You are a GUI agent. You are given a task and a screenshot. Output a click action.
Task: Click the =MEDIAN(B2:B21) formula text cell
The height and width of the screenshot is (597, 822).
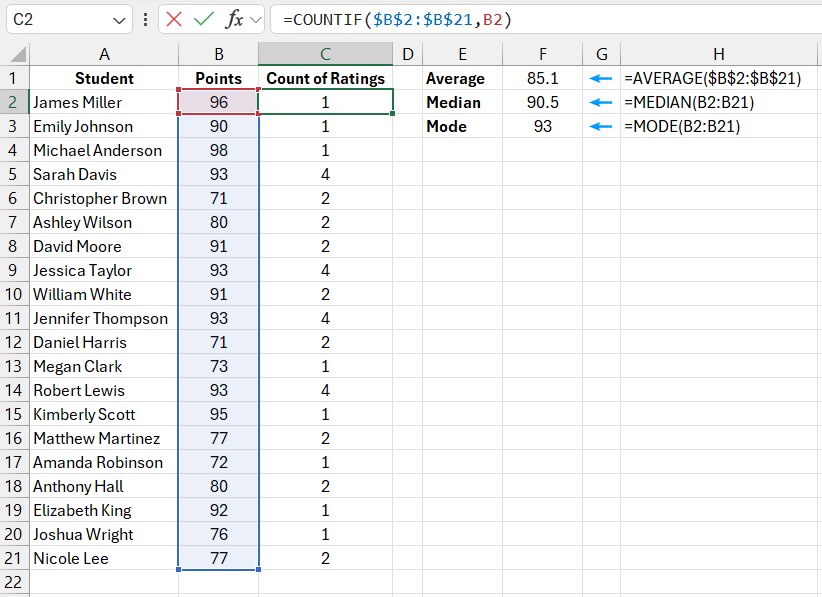pyautogui.click(x=688, y=102)
